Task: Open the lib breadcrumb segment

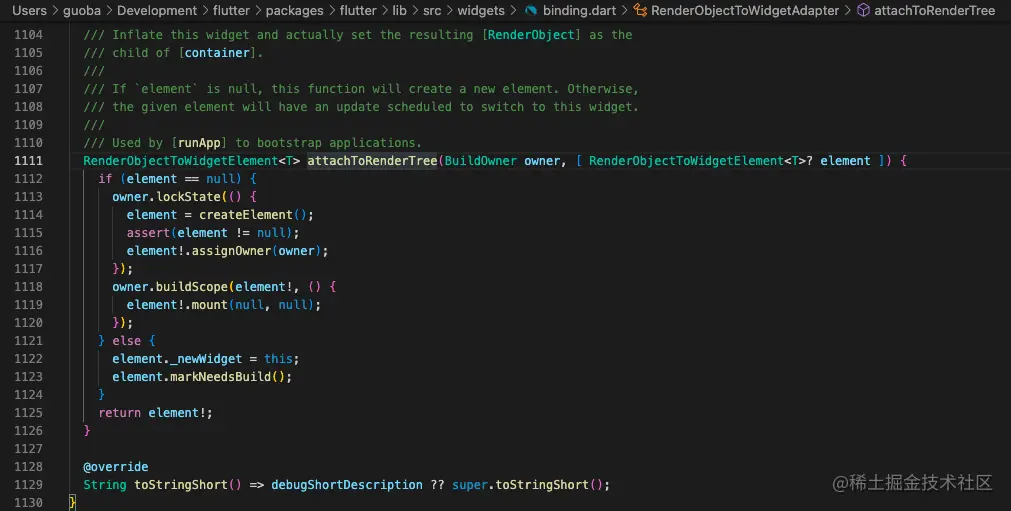Action: pos(399,10)
